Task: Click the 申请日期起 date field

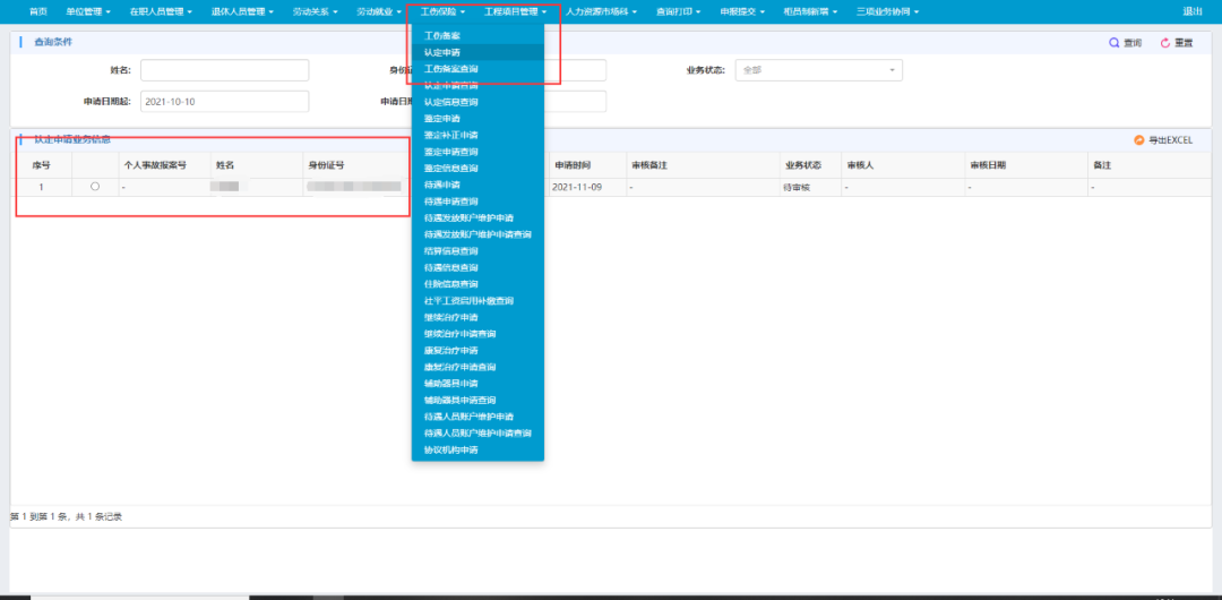Action: 224,101
